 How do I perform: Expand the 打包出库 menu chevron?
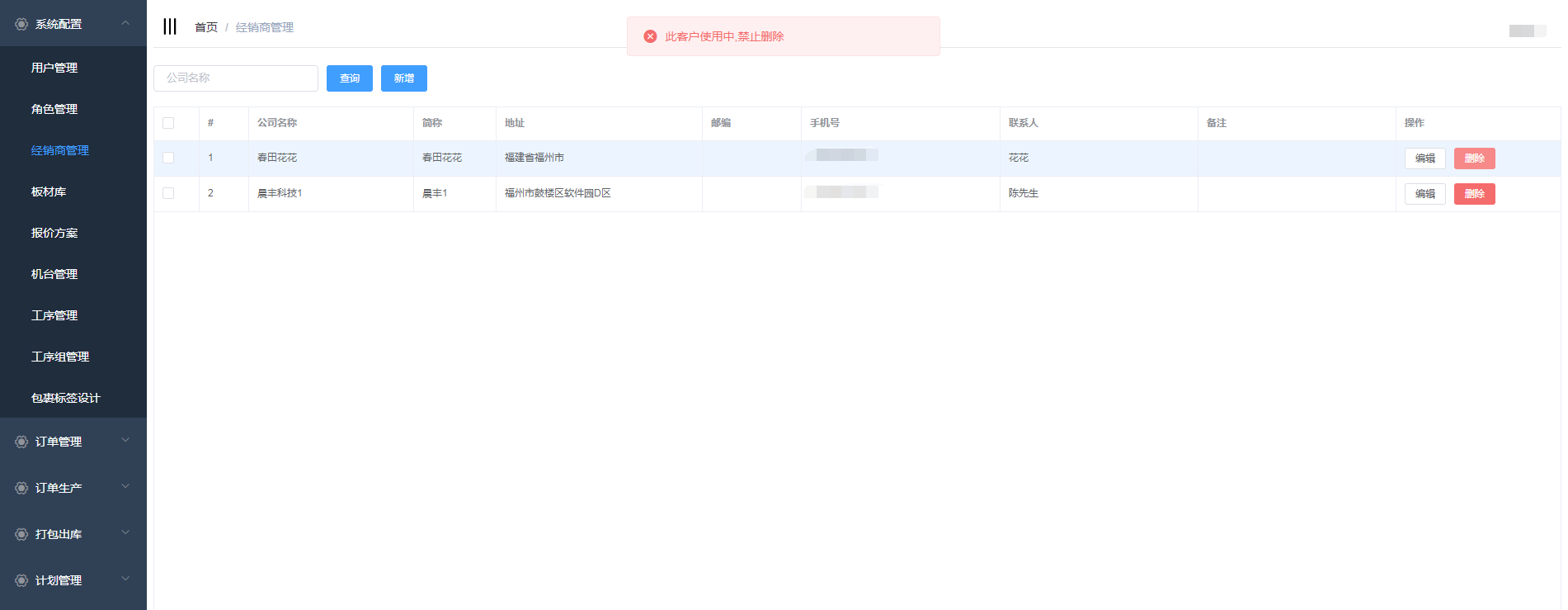point(125,533)
